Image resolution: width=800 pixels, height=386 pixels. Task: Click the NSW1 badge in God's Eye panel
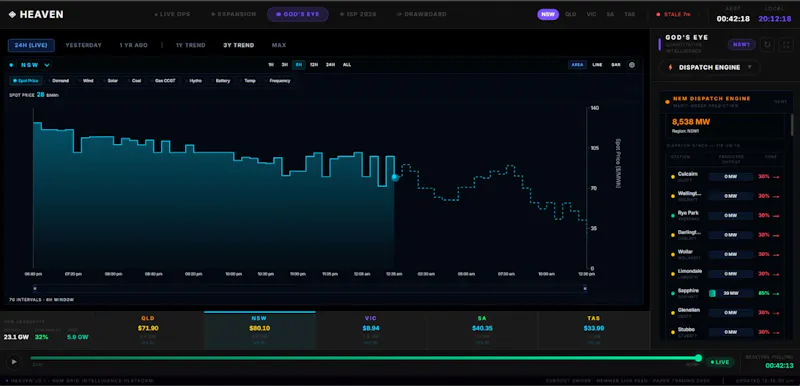[x=742, y=44]
